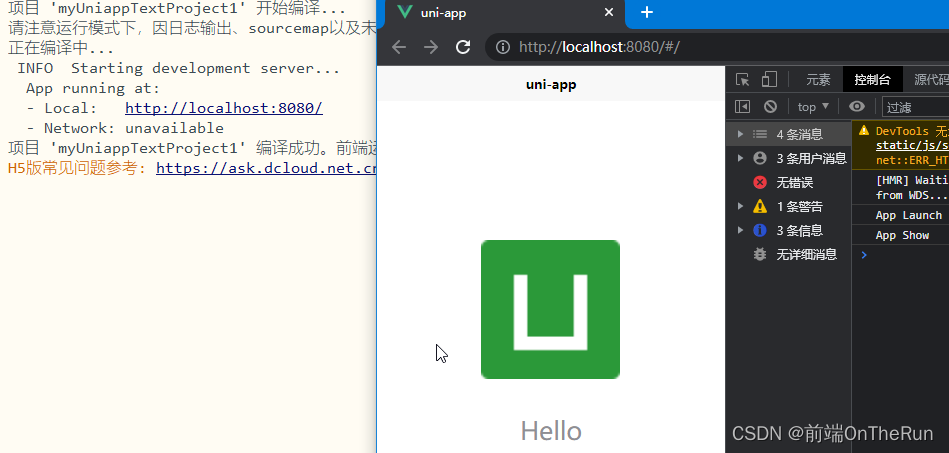This screenshot has width=949, height=453.
Task: Select the 无详细消息 sidebar row
Action: [x=789, y=254]
